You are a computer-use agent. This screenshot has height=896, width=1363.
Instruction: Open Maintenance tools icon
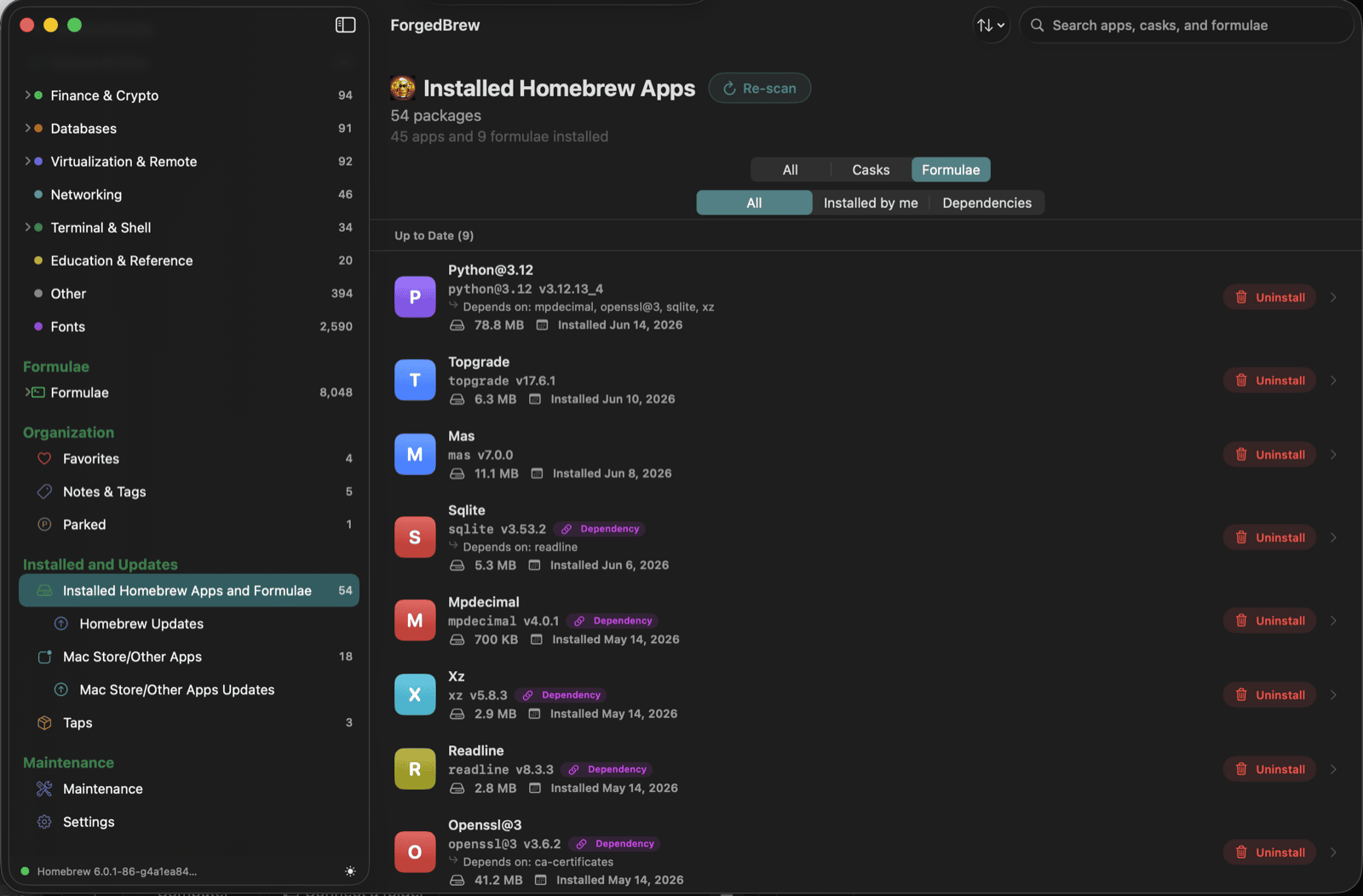point(44,789)
